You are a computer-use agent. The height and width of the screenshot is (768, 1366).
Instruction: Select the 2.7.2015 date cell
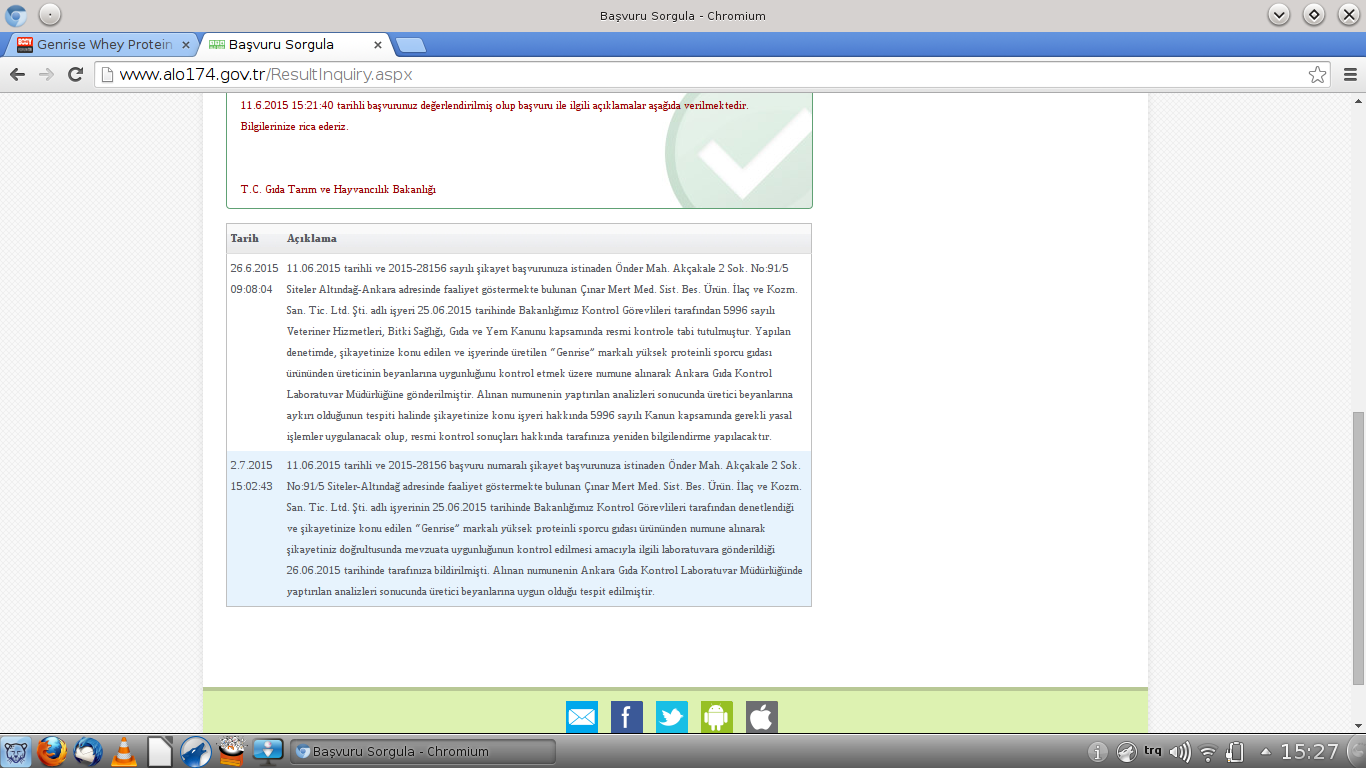(x=252, y=476)
